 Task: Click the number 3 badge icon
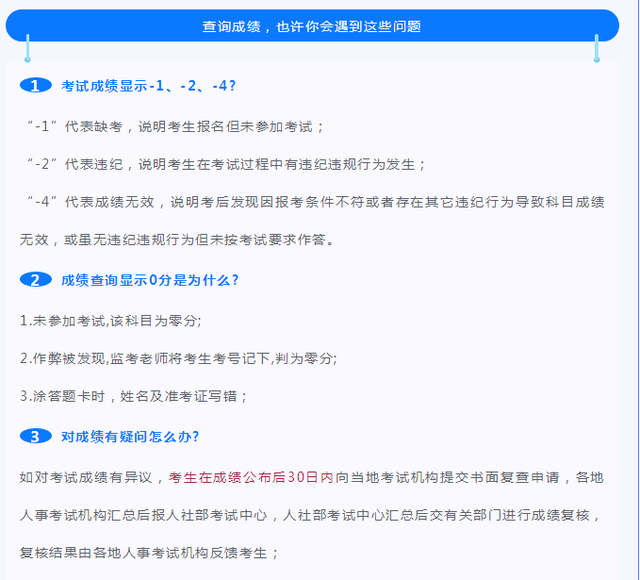tap(36, 436)
